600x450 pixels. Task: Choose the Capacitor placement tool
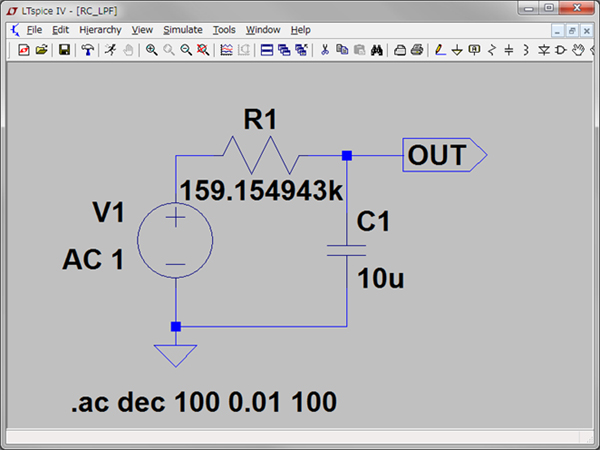coord(508,50)
